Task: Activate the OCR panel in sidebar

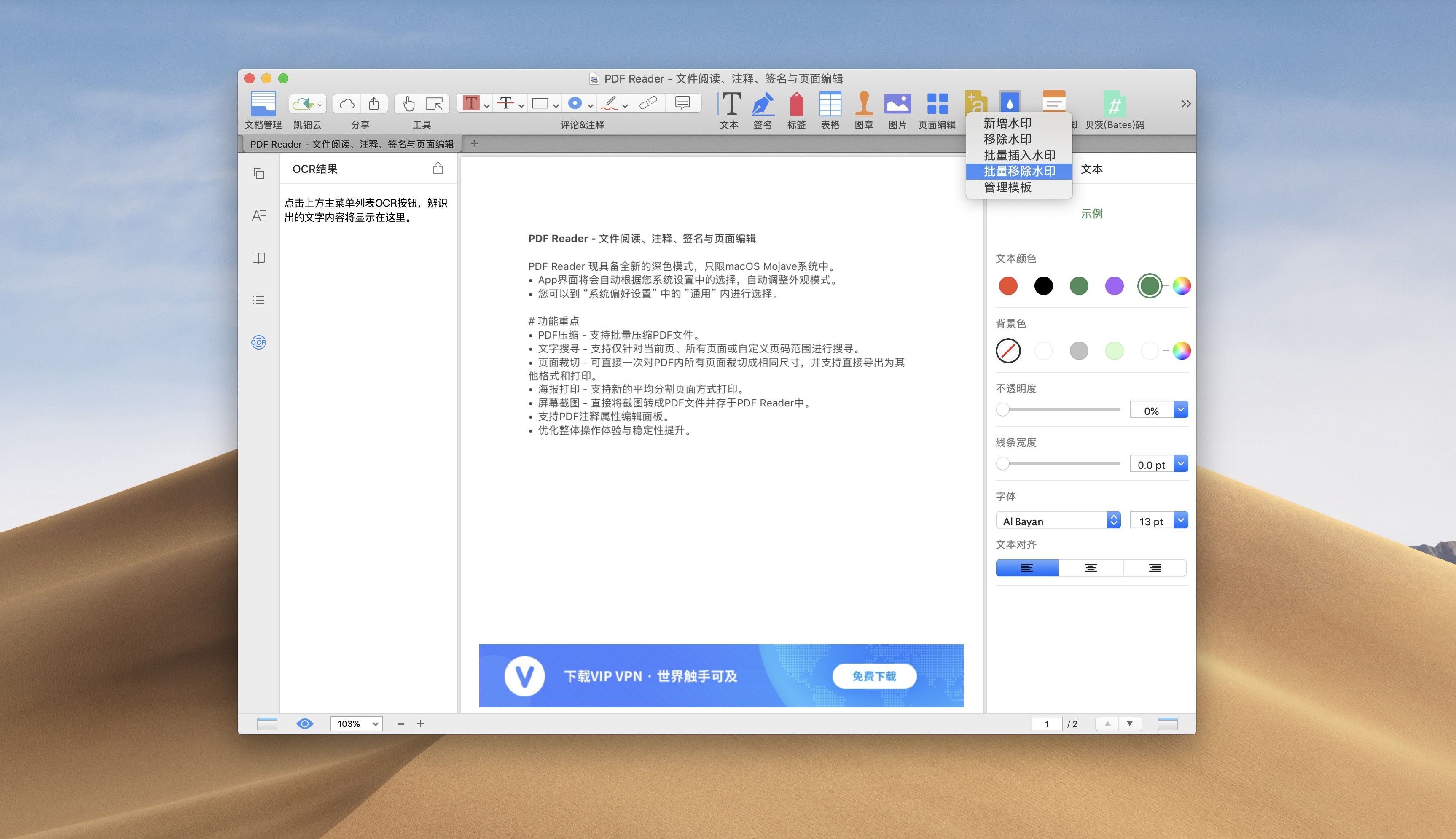Action: pos(258,342)
